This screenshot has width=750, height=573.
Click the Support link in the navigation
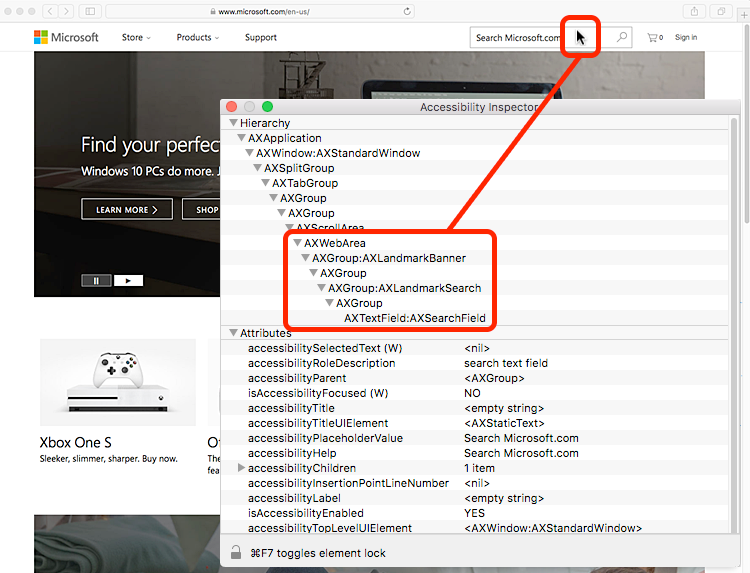tap(261, 38)
